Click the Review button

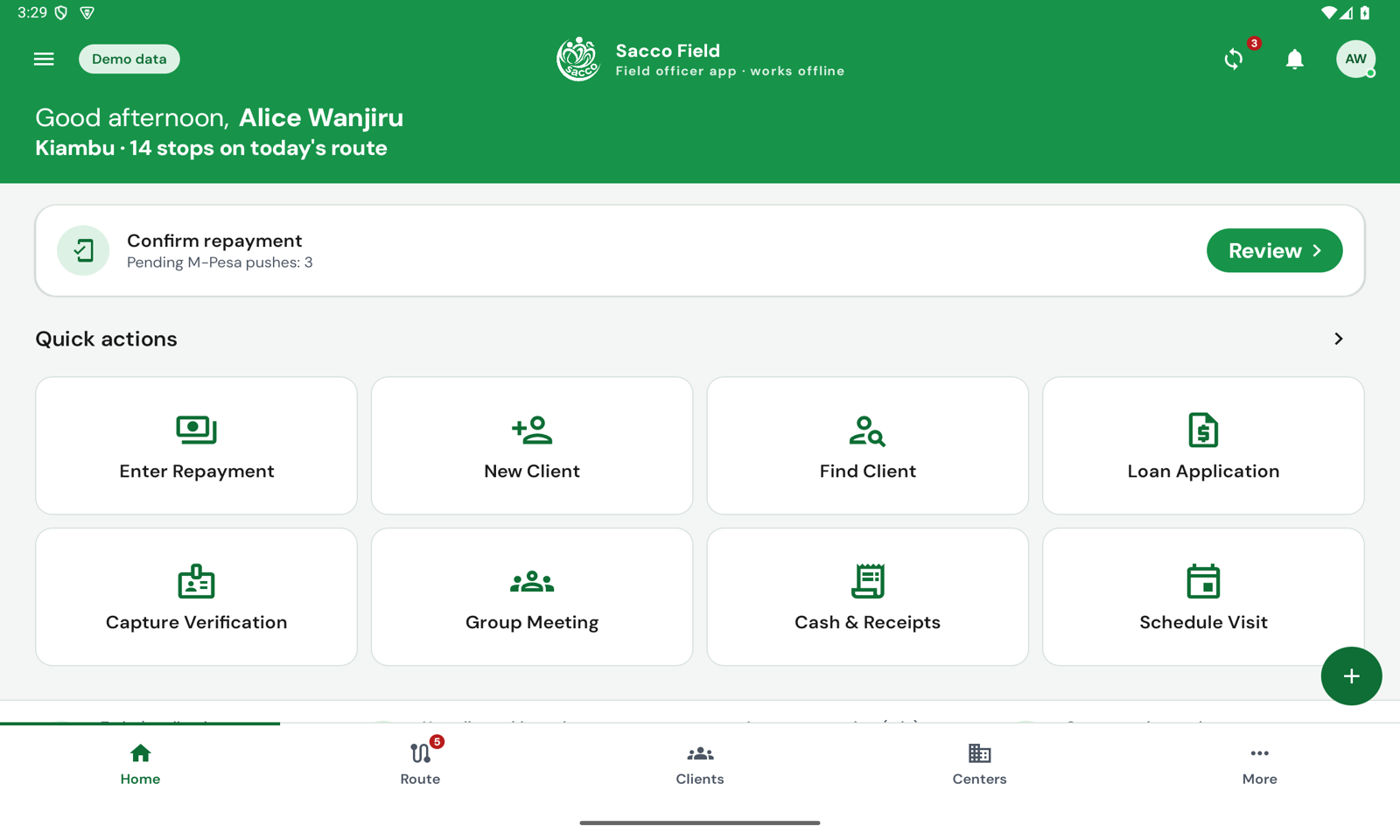click(x=1274, y=250)
